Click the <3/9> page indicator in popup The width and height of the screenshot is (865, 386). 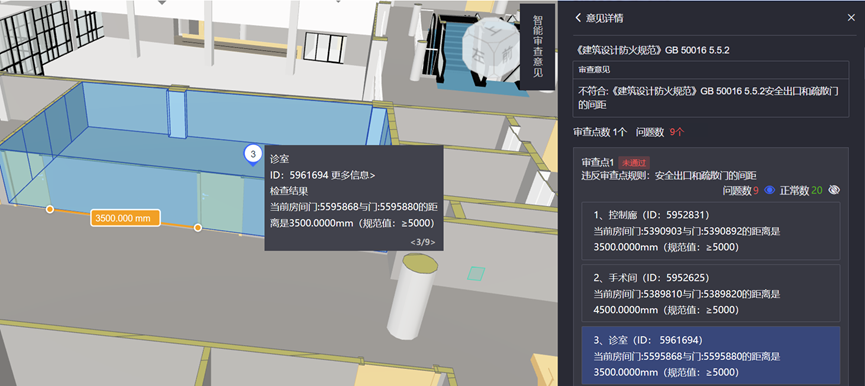423,242
